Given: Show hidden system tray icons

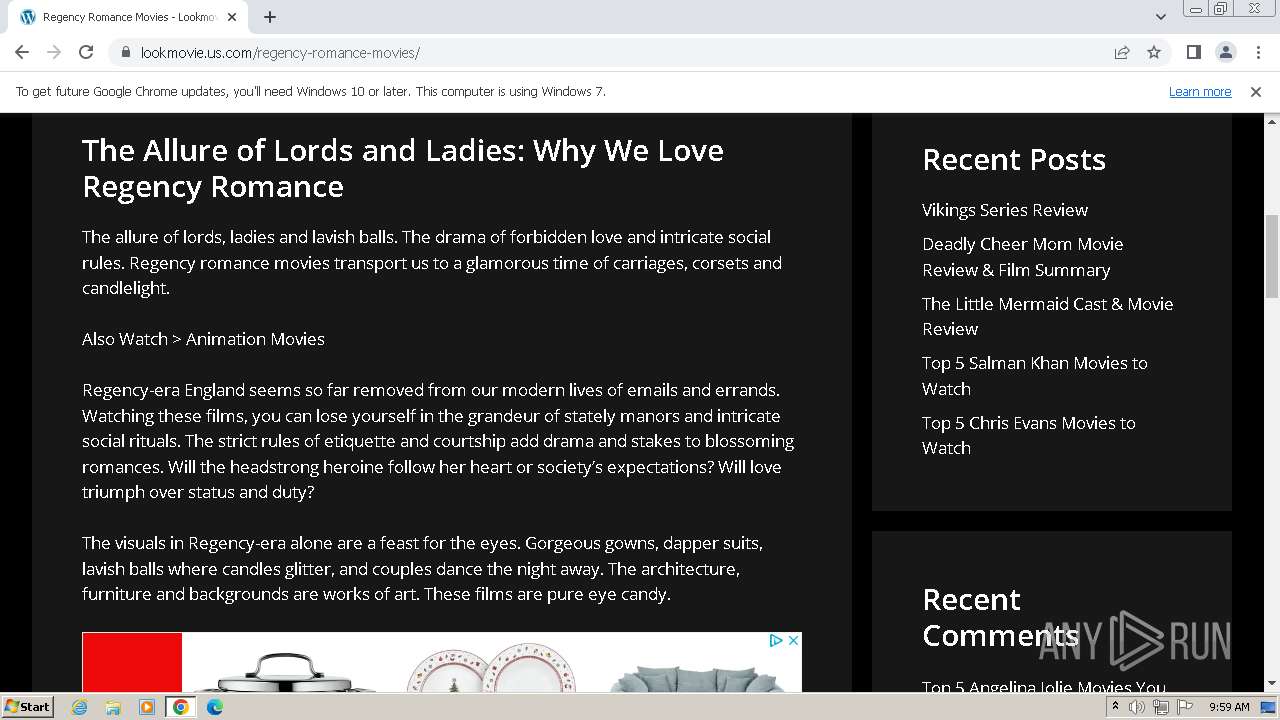Looking at the screenshot, I should click(1115, 707).
